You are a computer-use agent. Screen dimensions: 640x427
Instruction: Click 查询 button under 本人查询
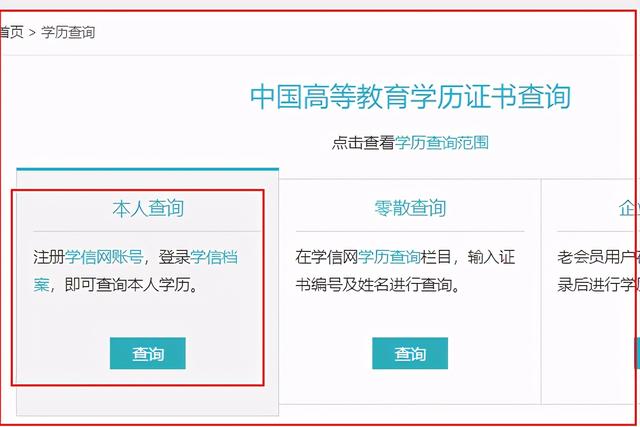[148, 353]
